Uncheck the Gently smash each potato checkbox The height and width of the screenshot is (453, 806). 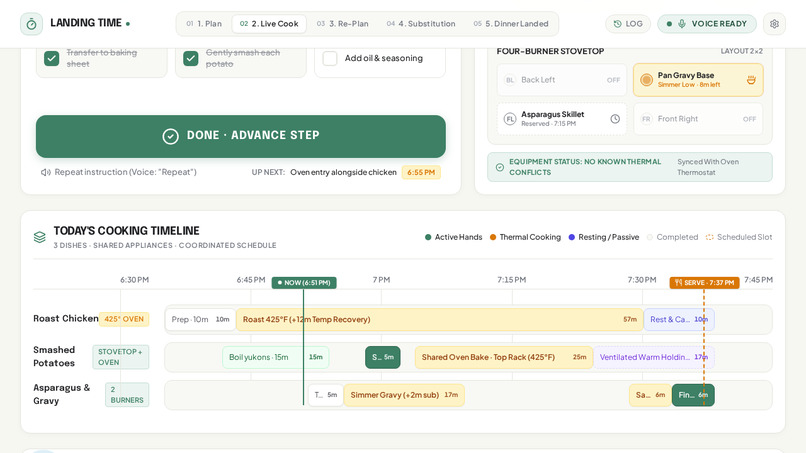tap(191, 58)
